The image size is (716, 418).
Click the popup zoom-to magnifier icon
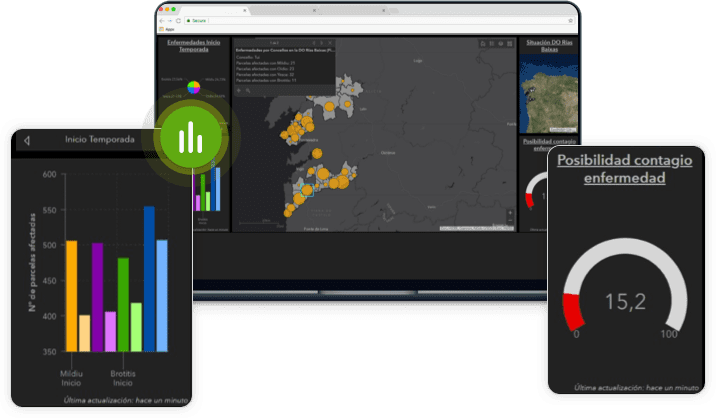pyautogui.click(x=248, y=90)
